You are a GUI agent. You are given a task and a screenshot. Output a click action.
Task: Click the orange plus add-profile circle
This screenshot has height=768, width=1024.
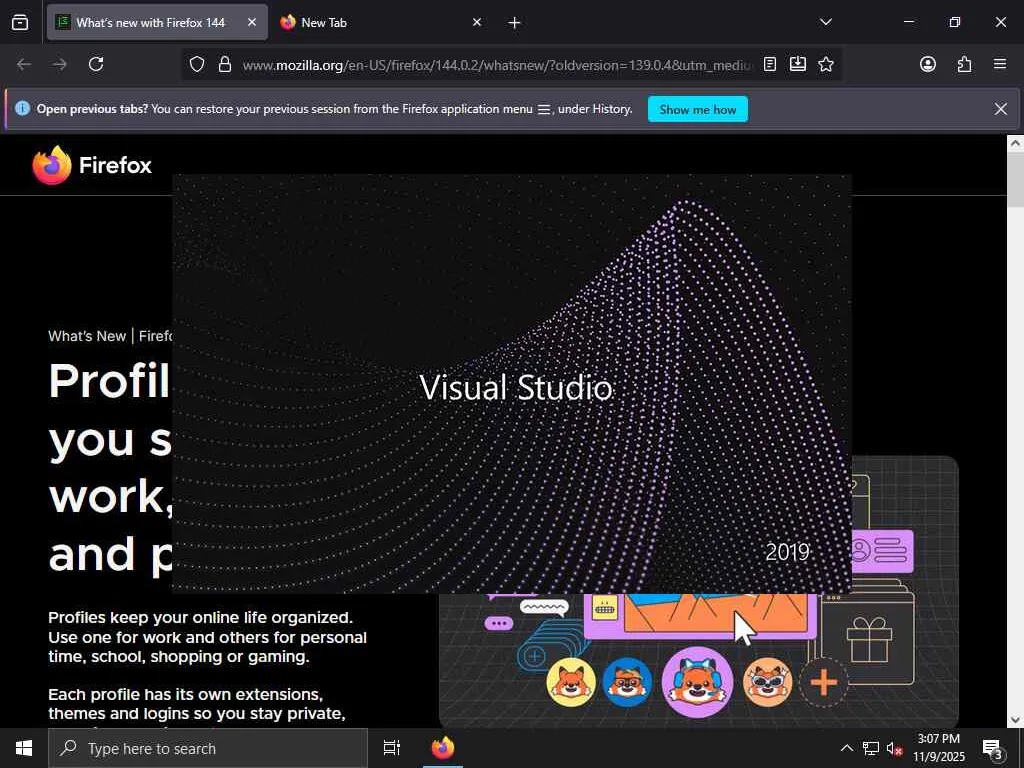pos(824,682)
